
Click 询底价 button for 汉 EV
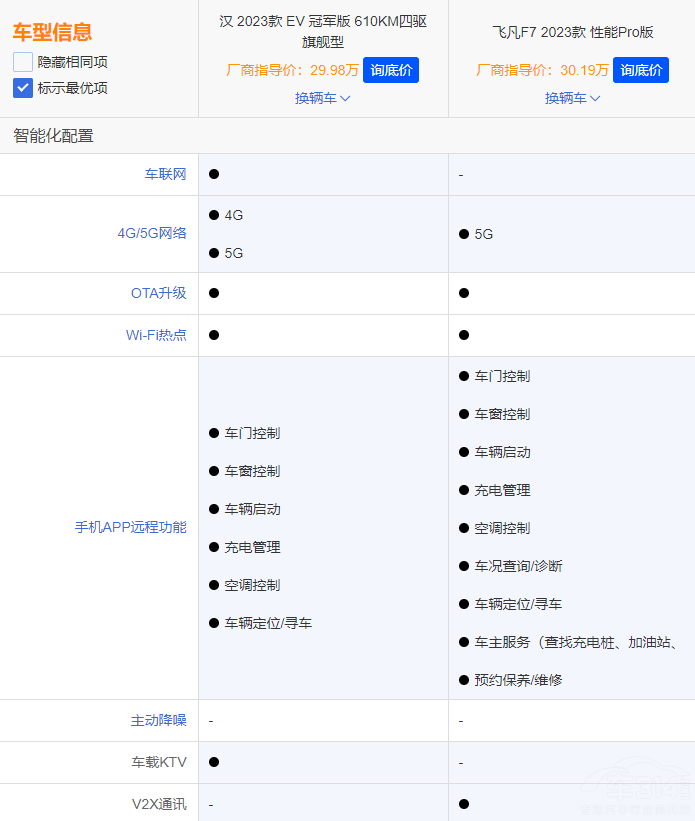pos(390,70)
